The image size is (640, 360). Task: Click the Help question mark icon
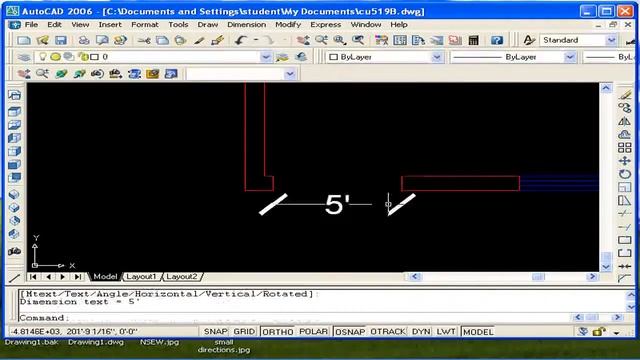[497, 40]
